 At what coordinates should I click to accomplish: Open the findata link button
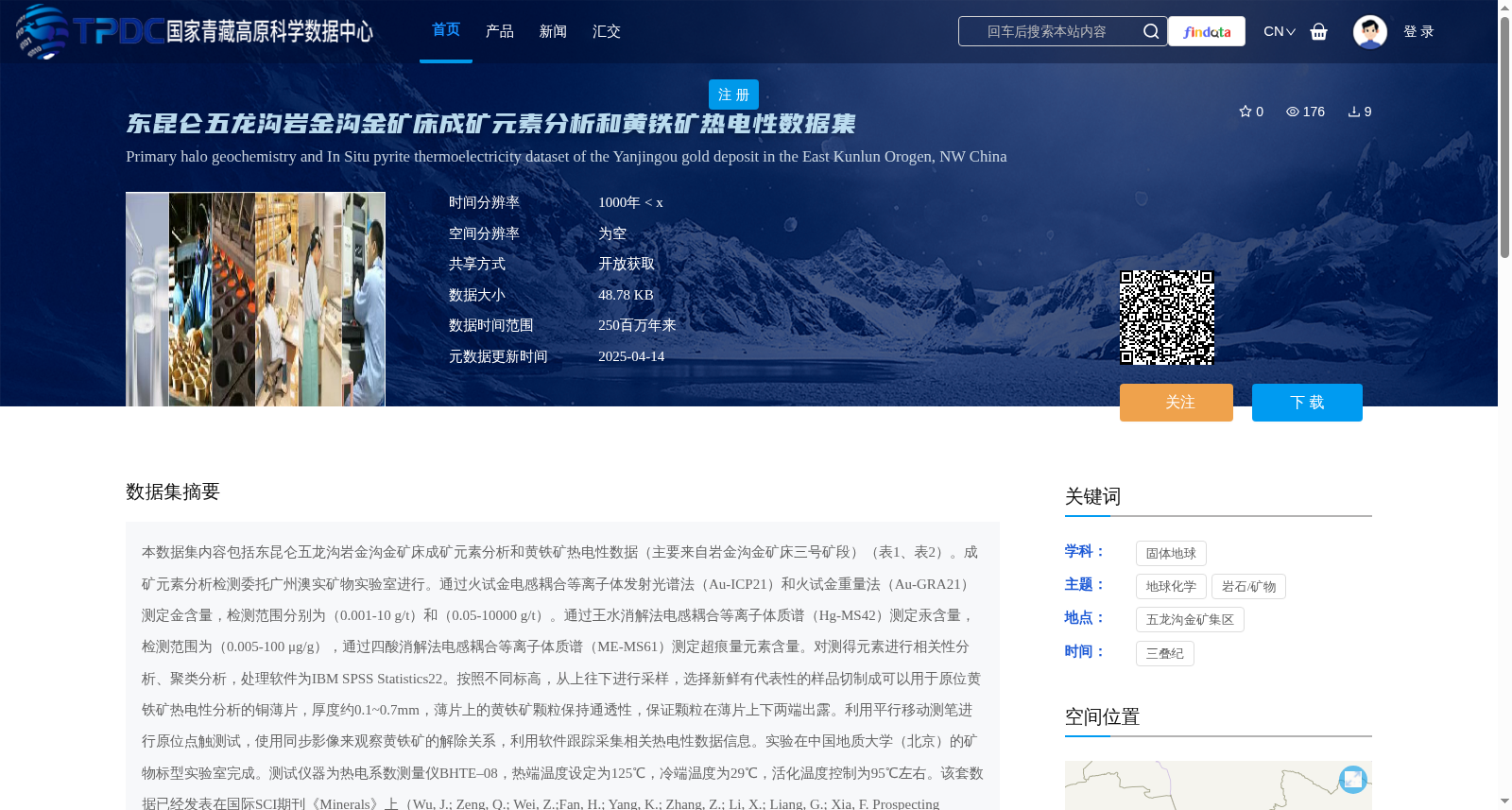click(x=1207, y=31)
